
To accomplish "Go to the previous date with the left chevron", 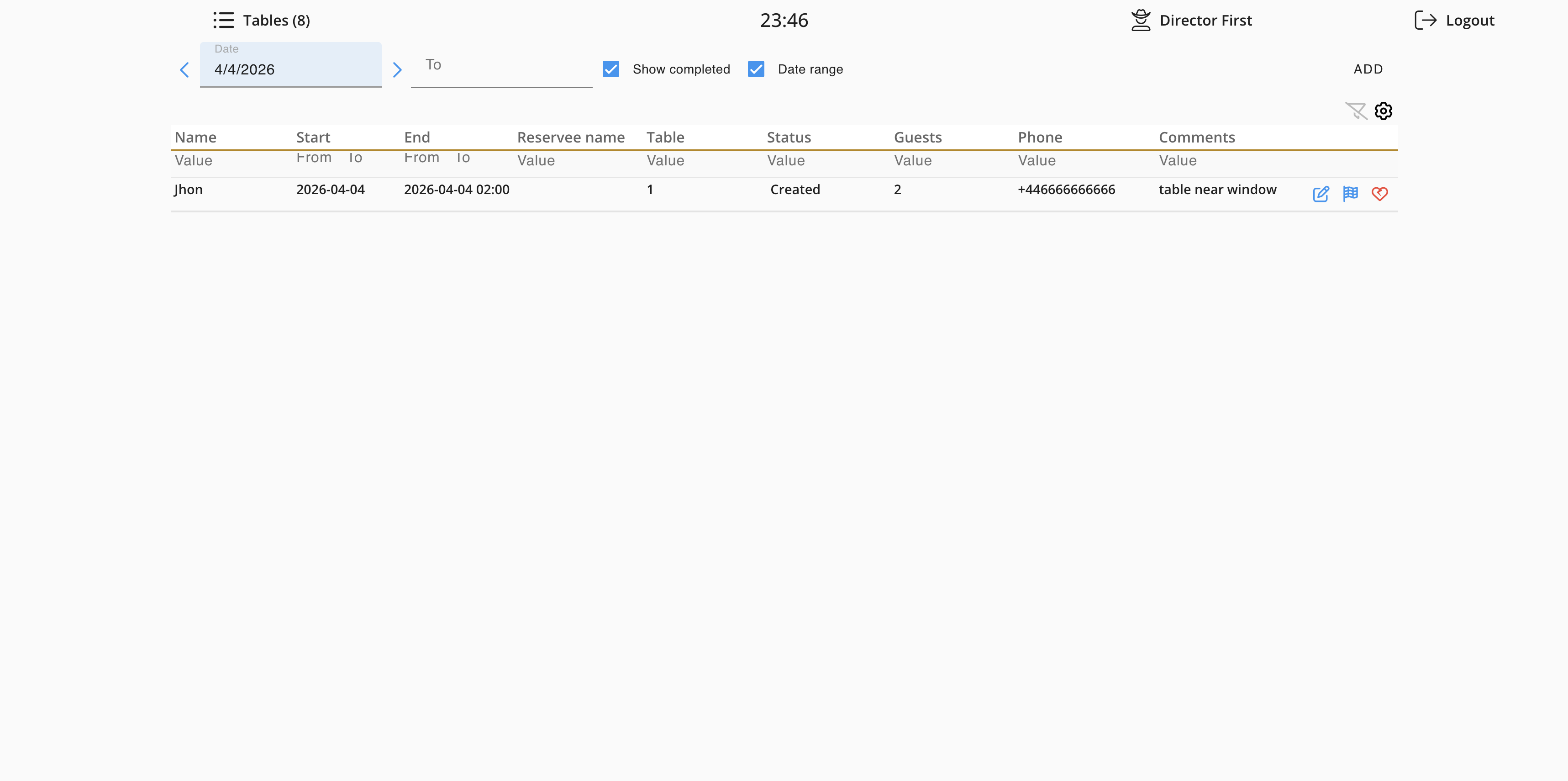I will 184,70.
